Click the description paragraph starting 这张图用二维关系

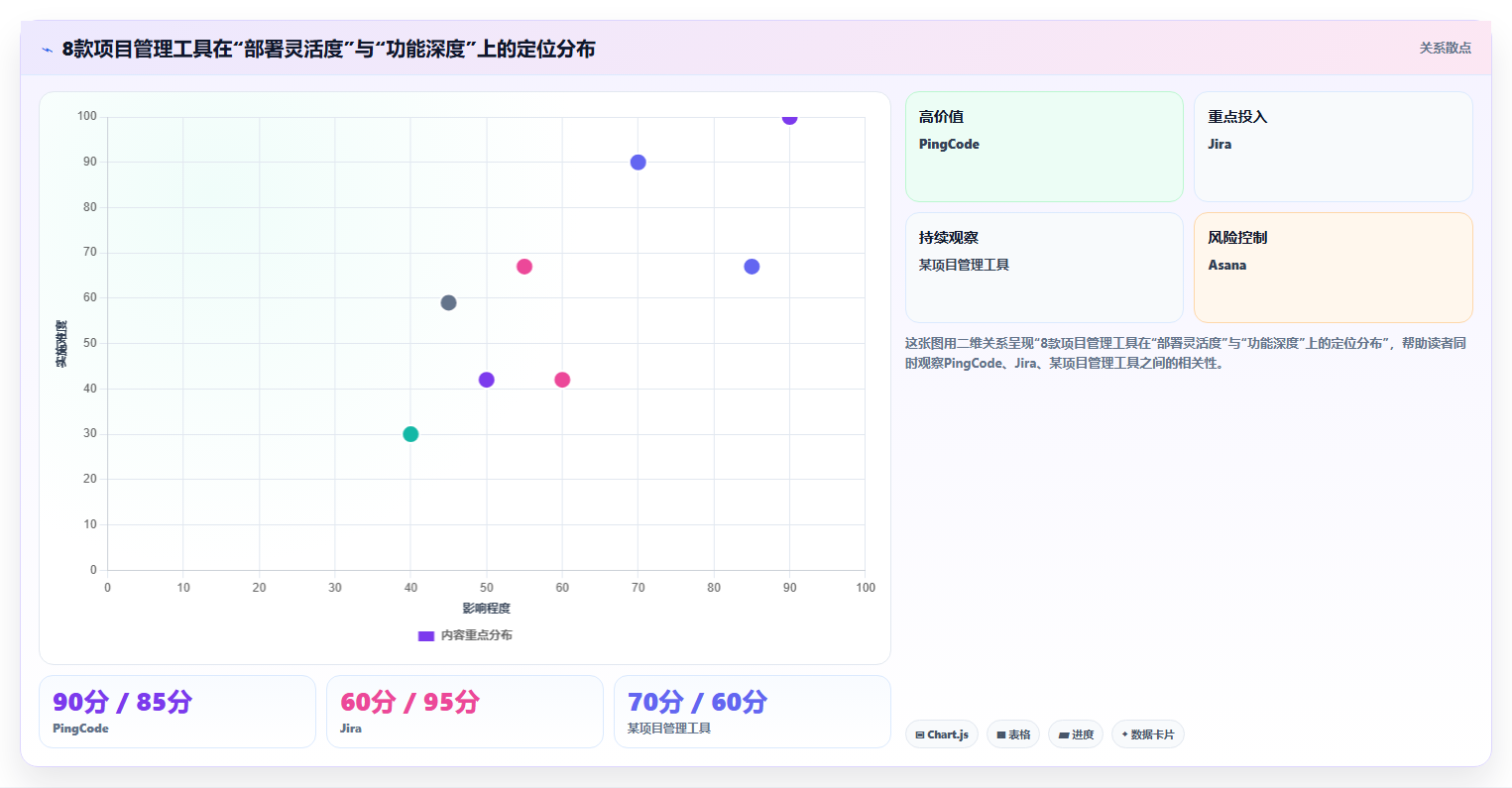click(1186, 353)
